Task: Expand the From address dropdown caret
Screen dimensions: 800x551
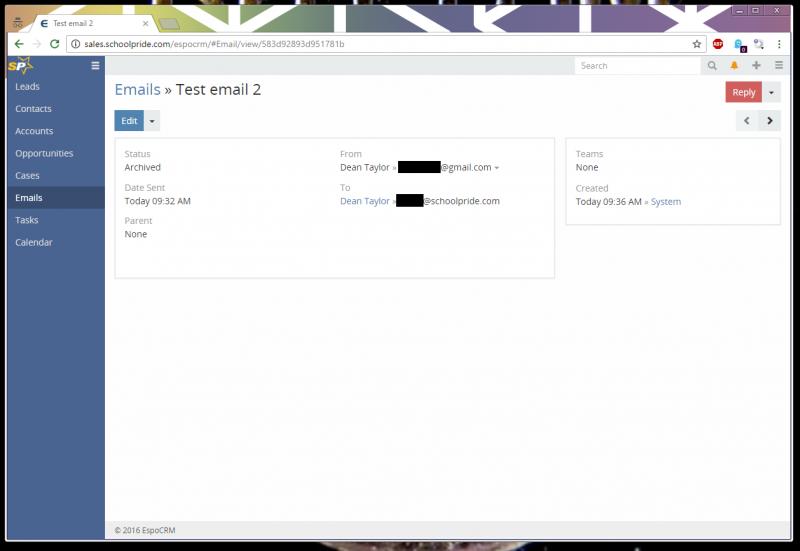Action: click(497, 168)
